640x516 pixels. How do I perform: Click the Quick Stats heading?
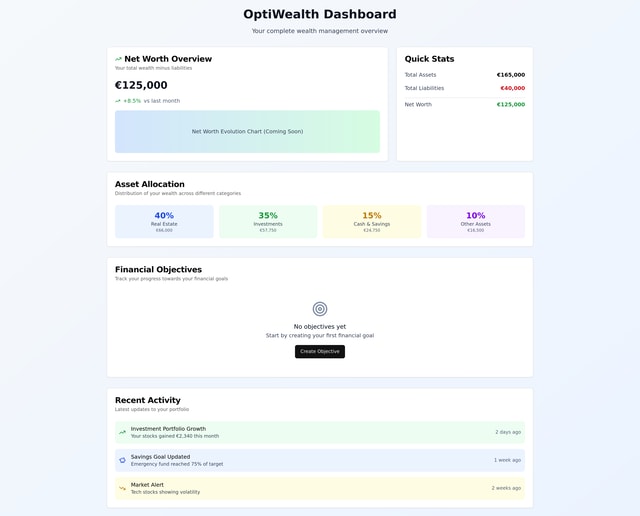tap(429, 59)
